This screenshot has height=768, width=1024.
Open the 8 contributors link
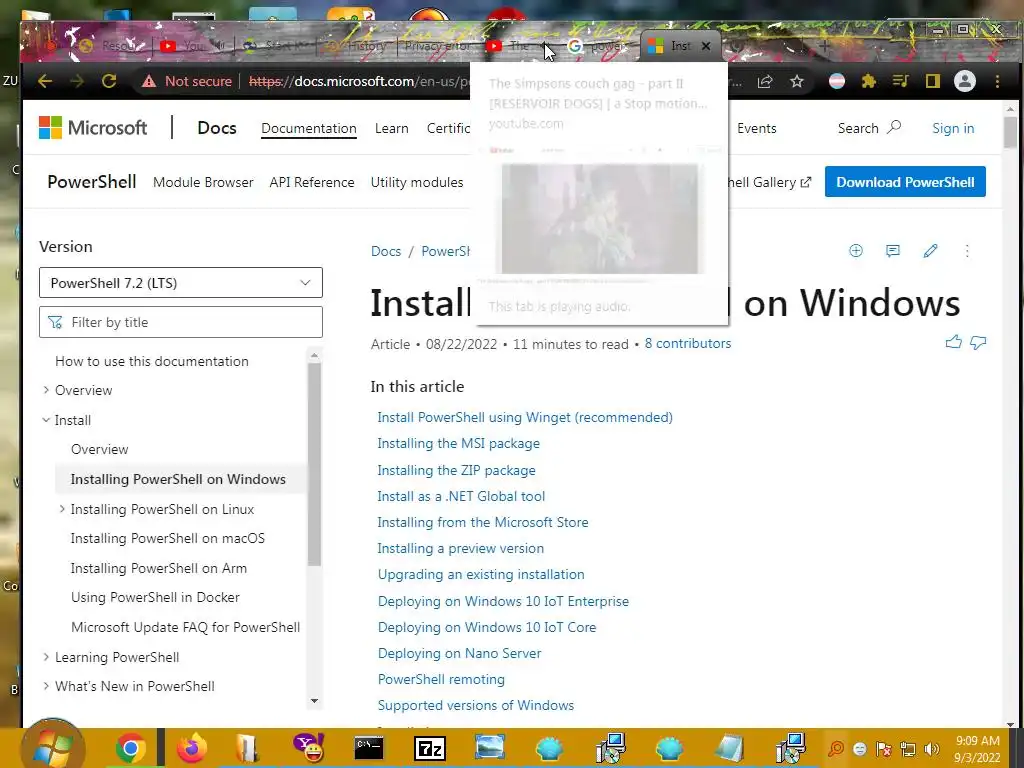688,344
